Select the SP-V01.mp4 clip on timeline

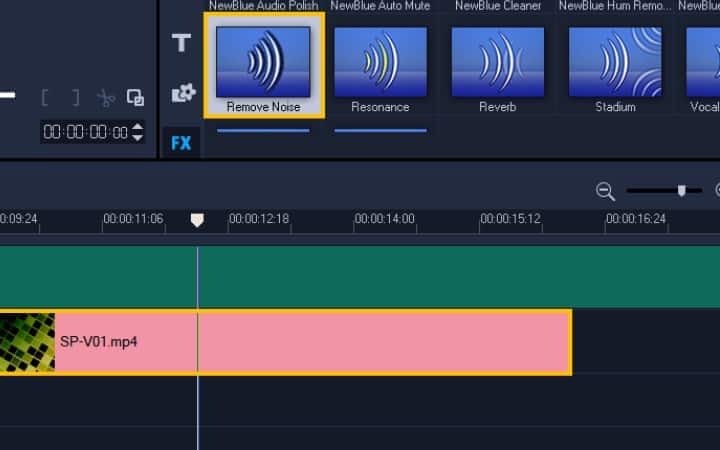click(300, 342)
